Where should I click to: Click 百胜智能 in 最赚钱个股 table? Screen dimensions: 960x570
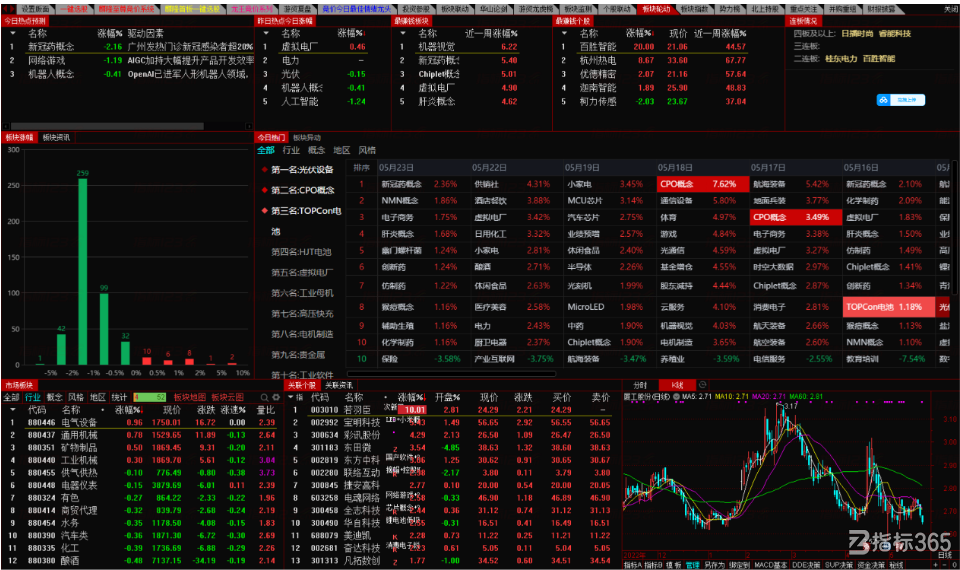pyautogui.click(x=598, y=47)
